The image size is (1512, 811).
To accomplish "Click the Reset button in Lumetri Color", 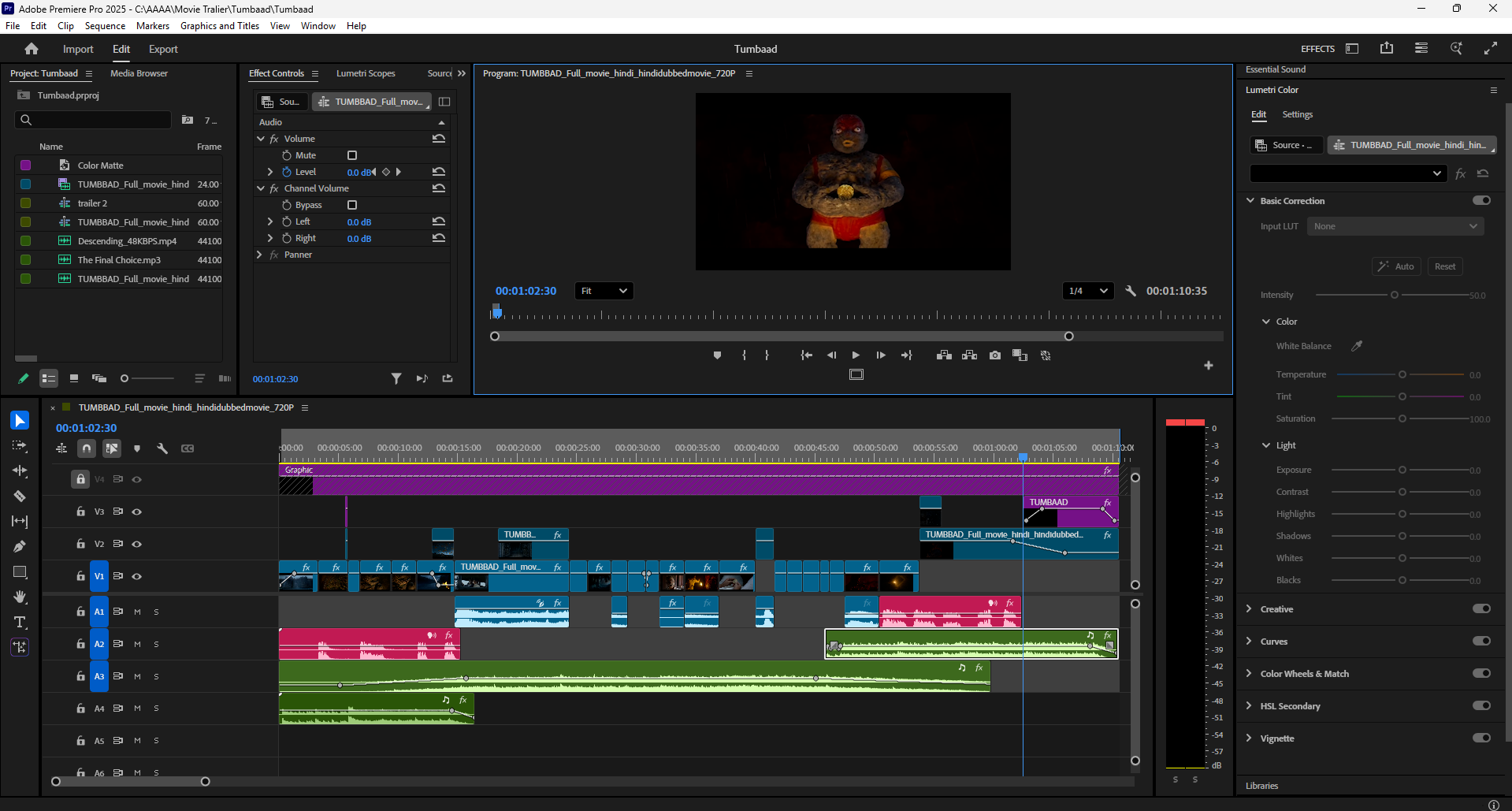I will [x=1445, y=266].
